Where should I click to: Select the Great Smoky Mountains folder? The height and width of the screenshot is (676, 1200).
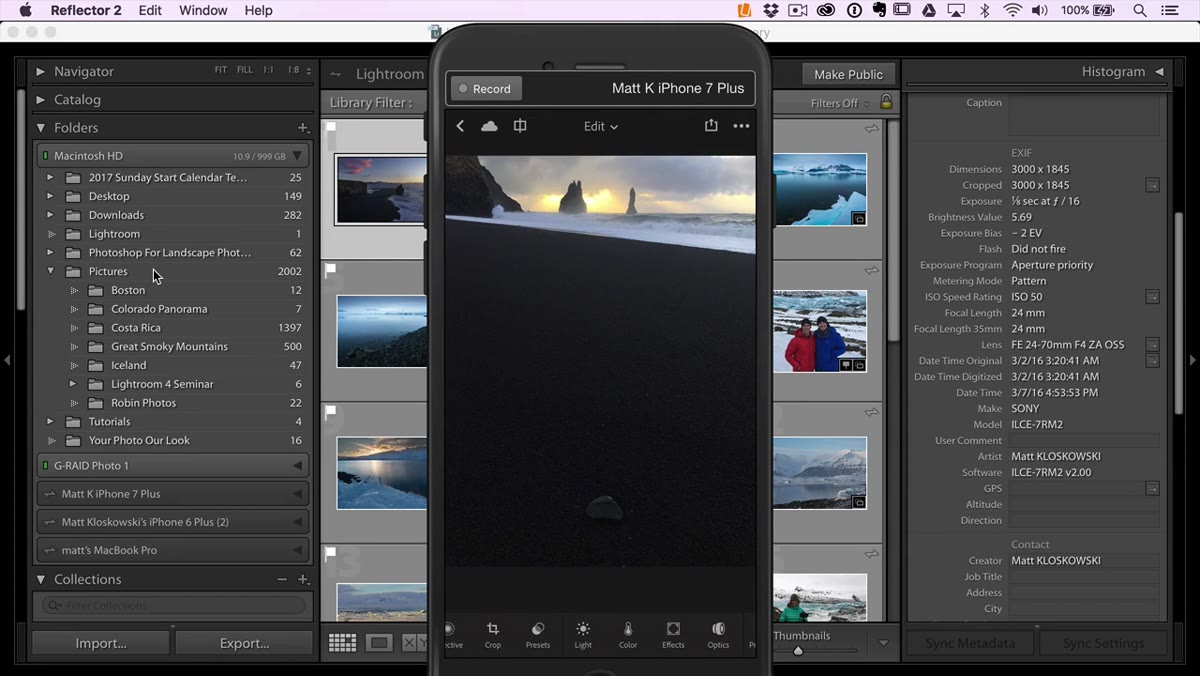point(170,347)
